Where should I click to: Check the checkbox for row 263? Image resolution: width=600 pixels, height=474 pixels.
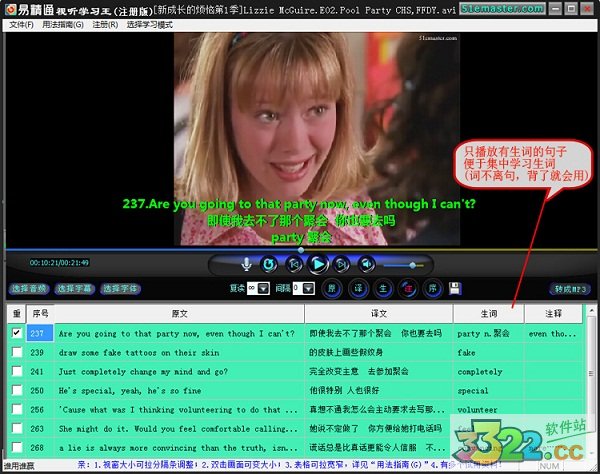point(16,428)
